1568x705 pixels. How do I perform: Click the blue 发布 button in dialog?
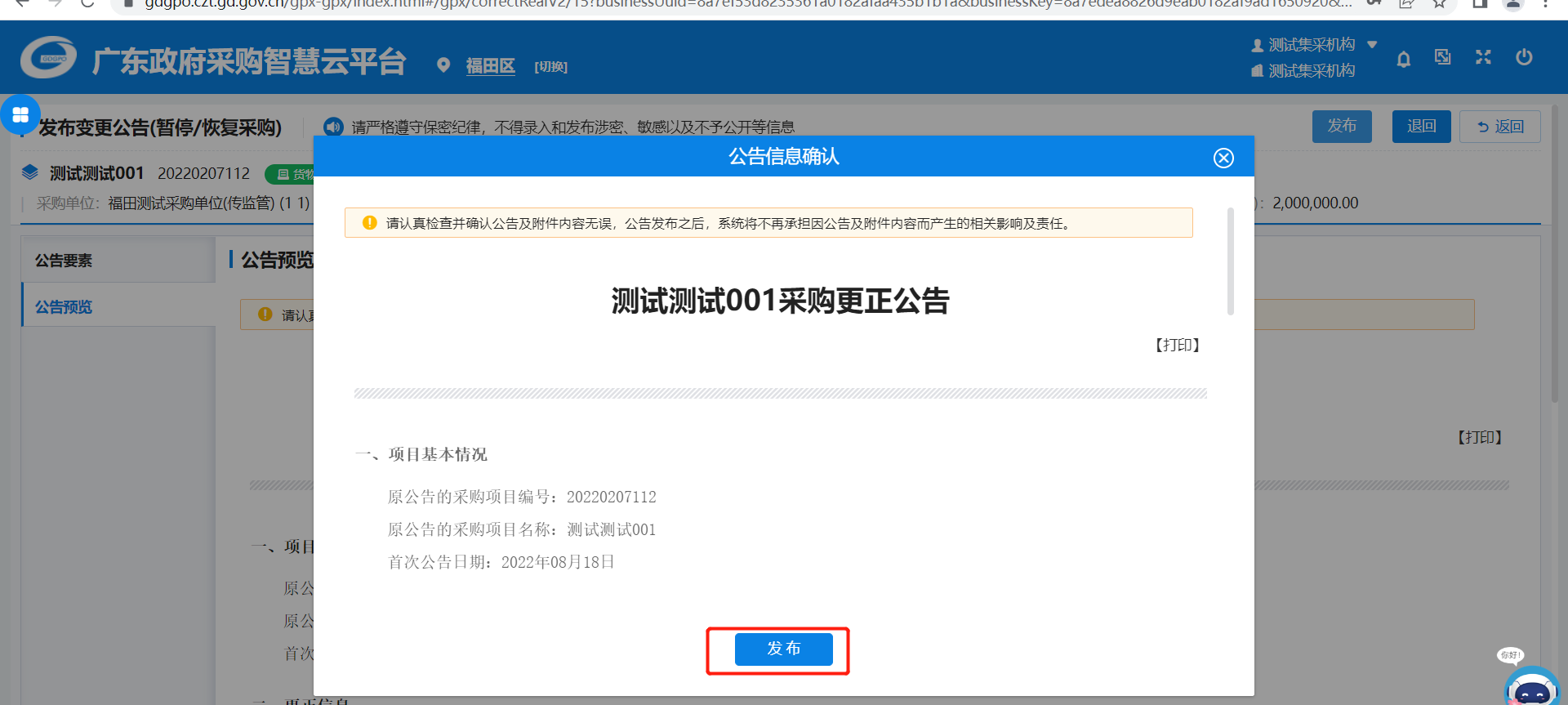pyautogui.click(x=783, y=649)
